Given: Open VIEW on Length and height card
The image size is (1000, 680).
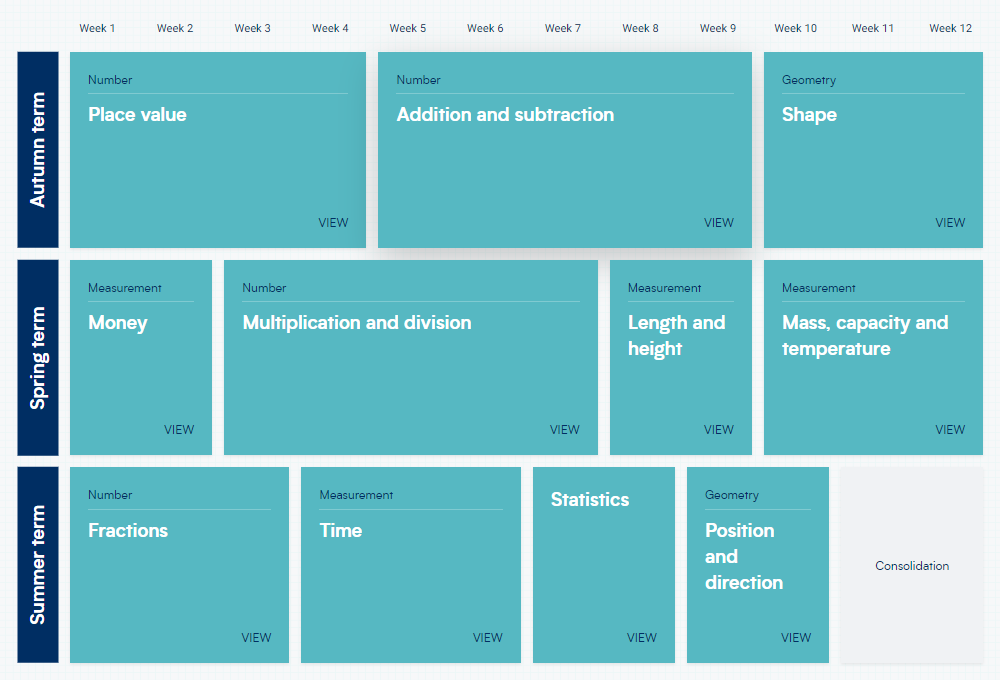Looking at the screenshot, I should [718, 430].
